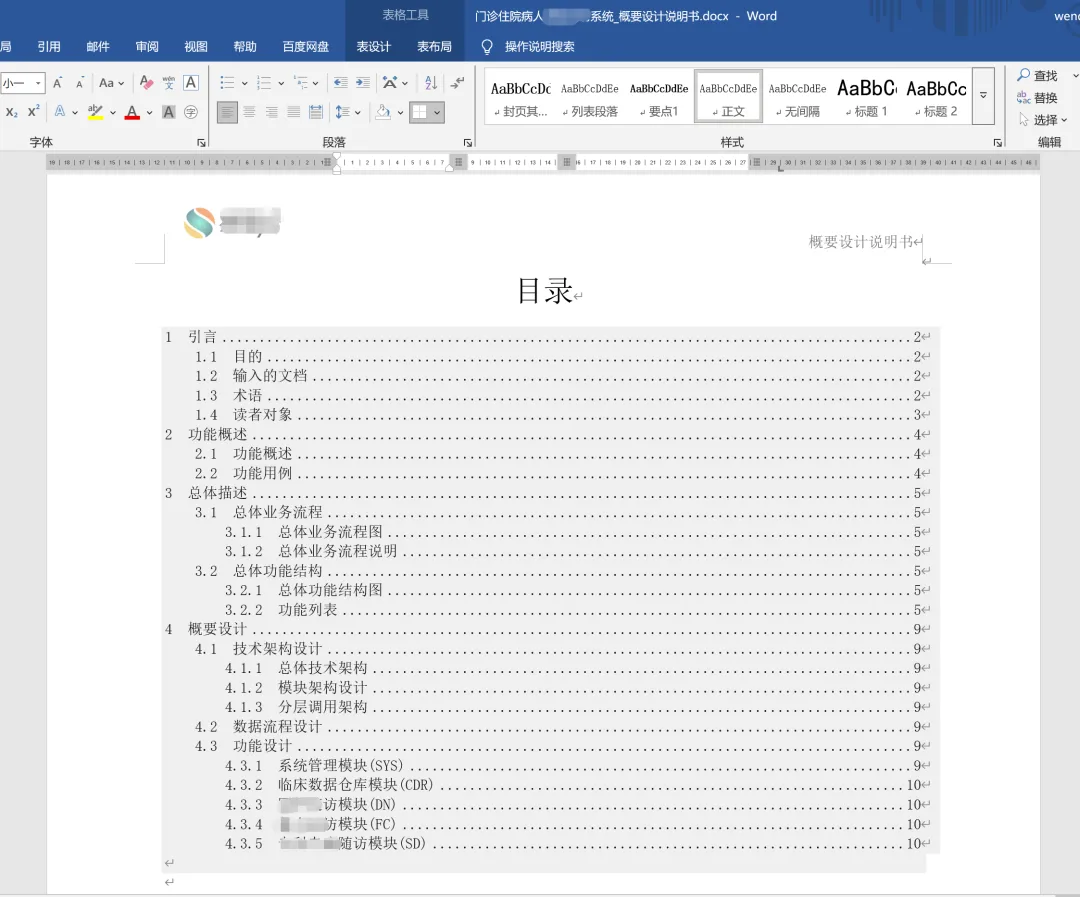Apply red font color

132,112
